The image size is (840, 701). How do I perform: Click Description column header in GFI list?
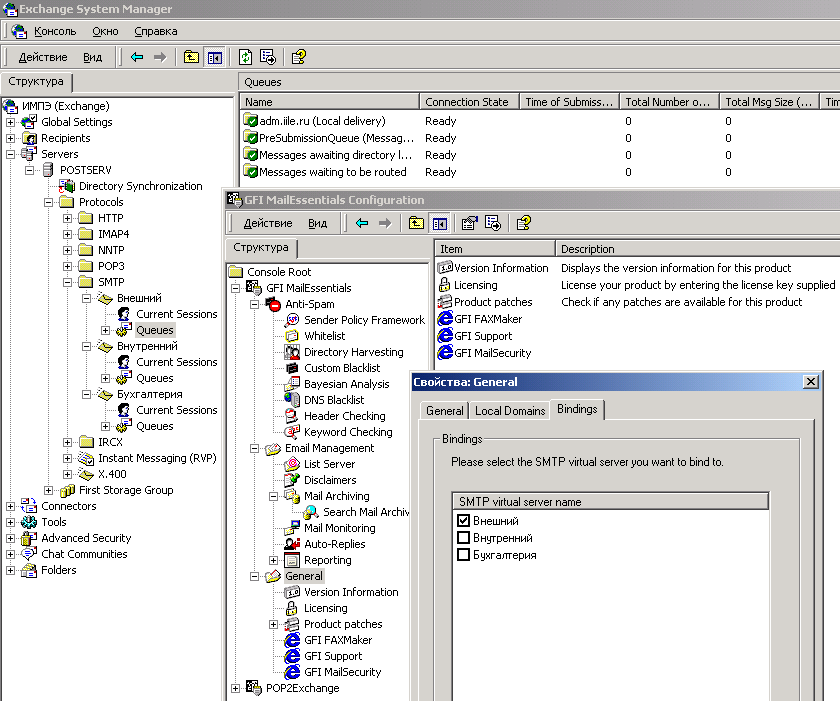click(697, 248)
